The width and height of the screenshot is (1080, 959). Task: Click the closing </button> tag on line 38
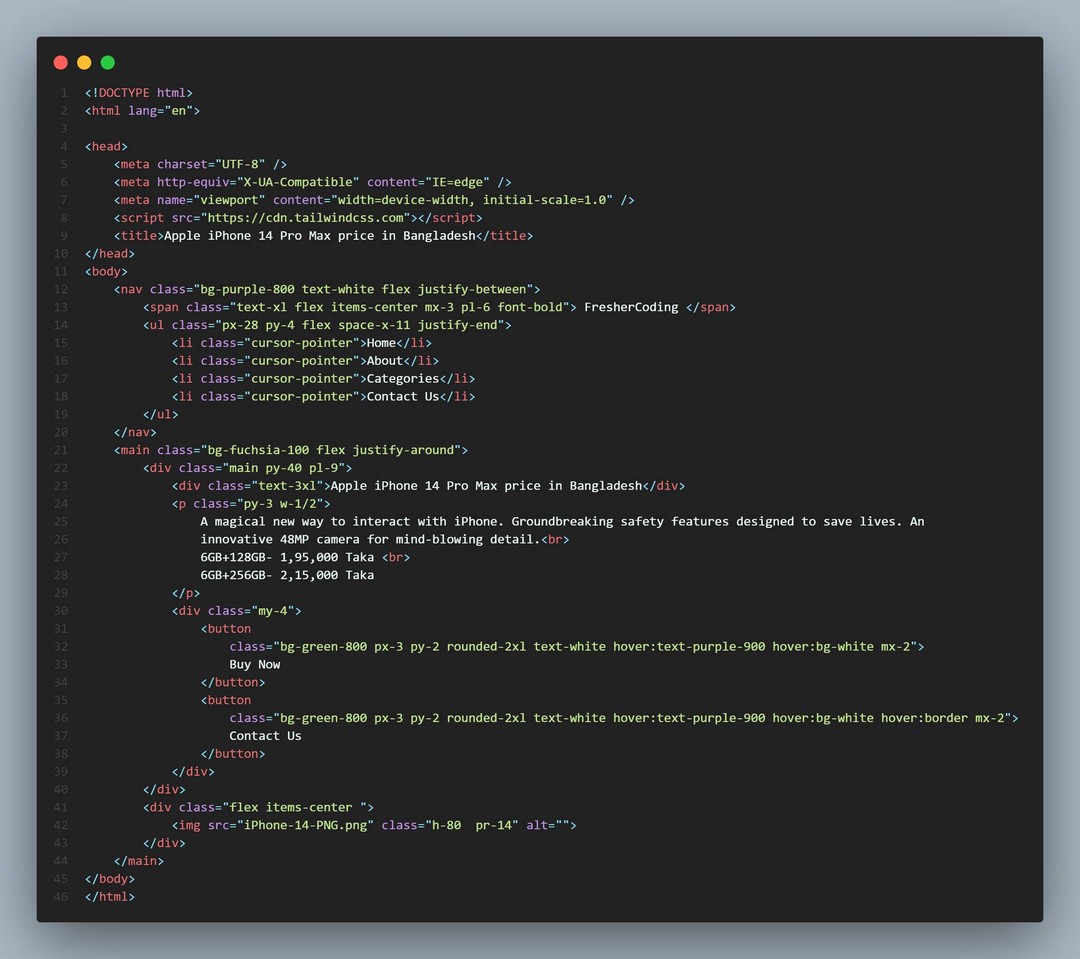pos(233,754)
